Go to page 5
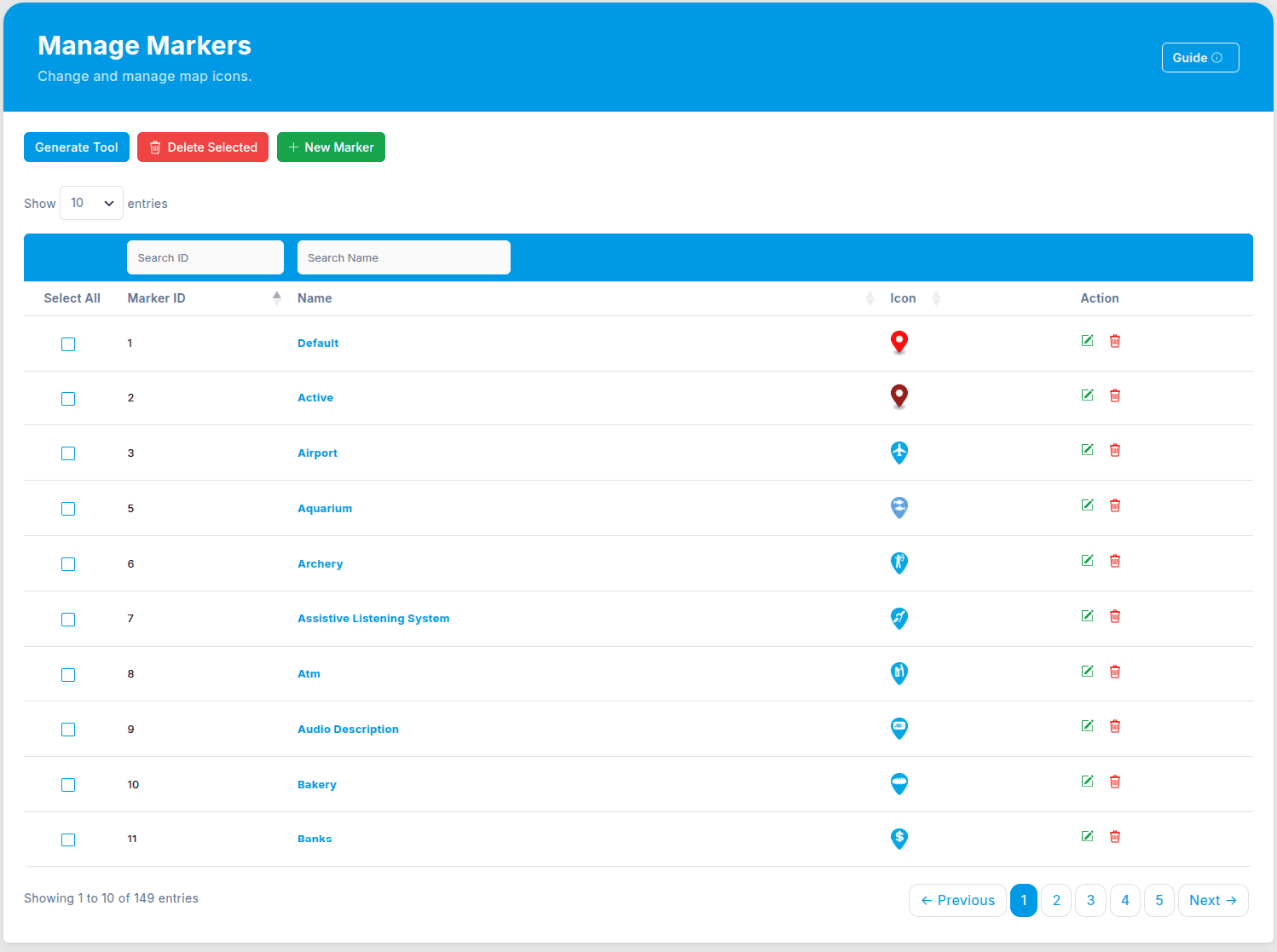The image size is (1277, 952). (x=1159, y=900)
